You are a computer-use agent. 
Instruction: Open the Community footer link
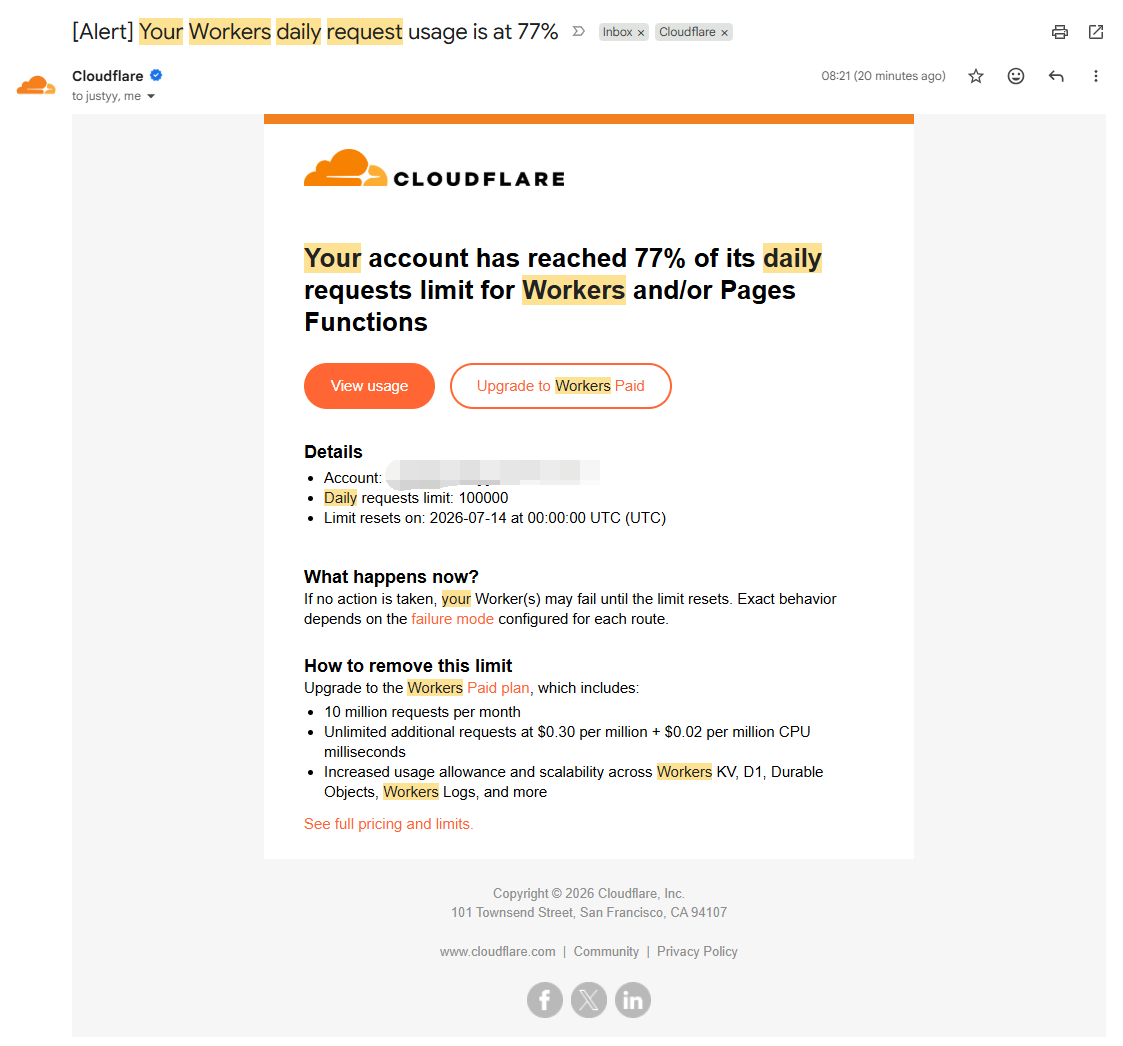(606, 951)
